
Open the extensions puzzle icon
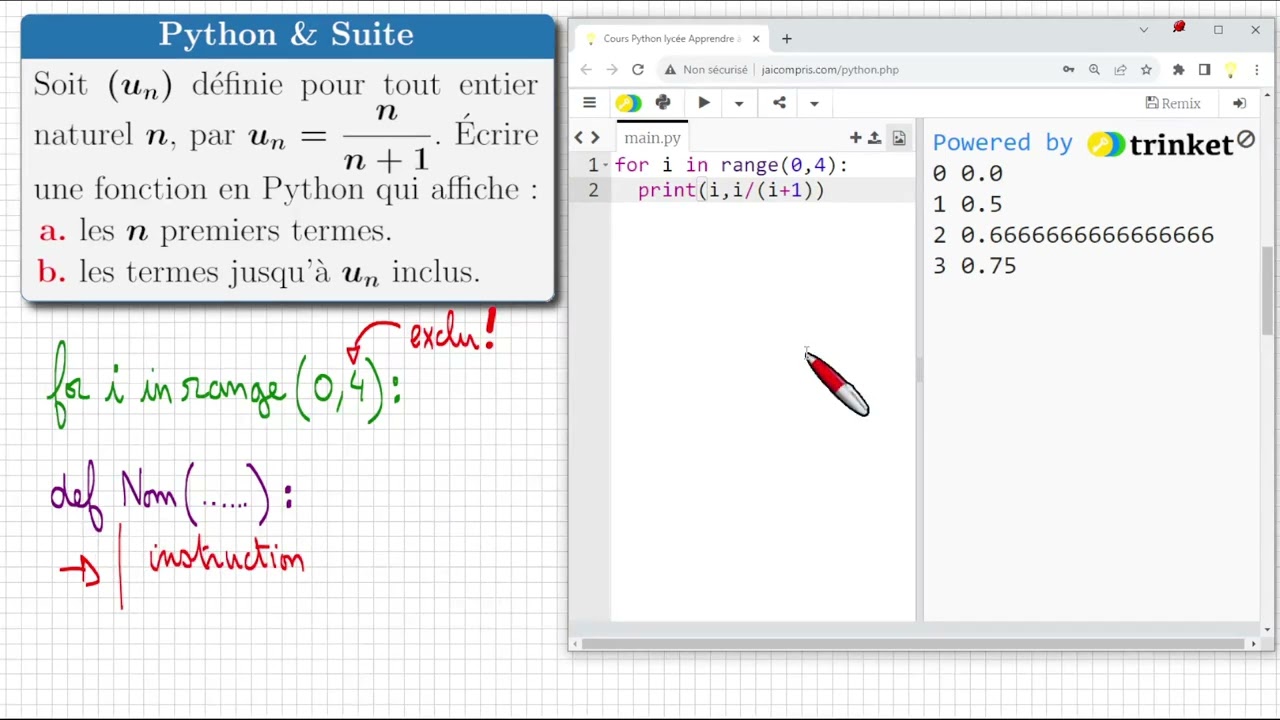1178,70
